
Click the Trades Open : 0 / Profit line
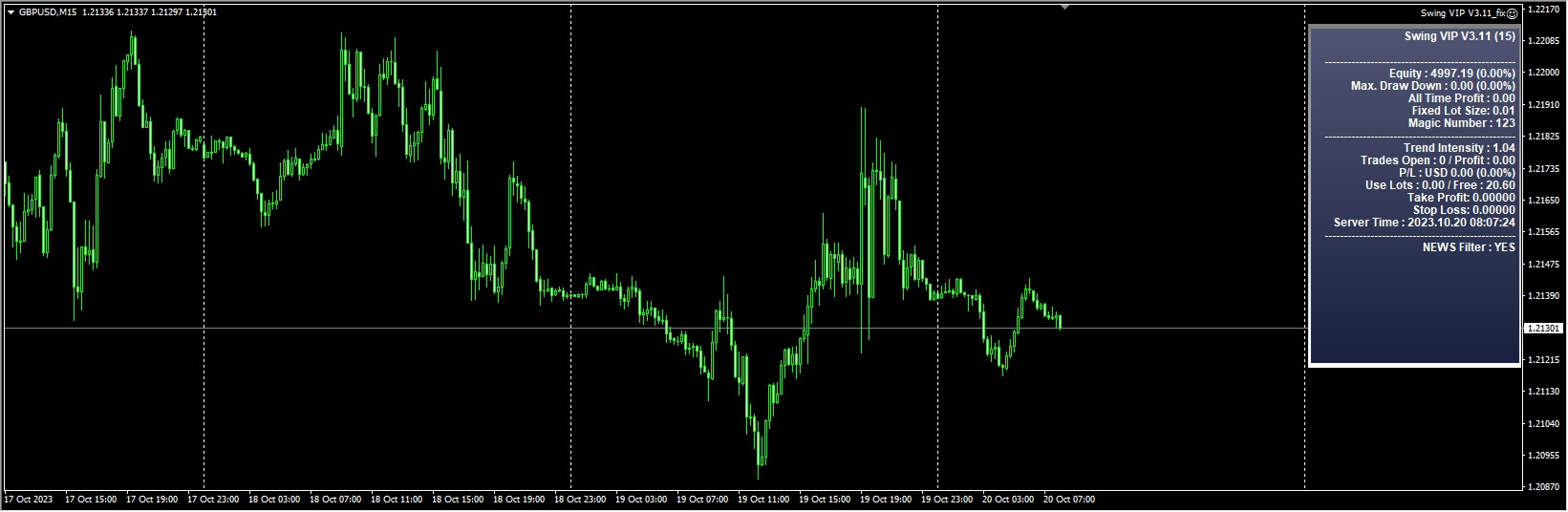click(1437, 160)
